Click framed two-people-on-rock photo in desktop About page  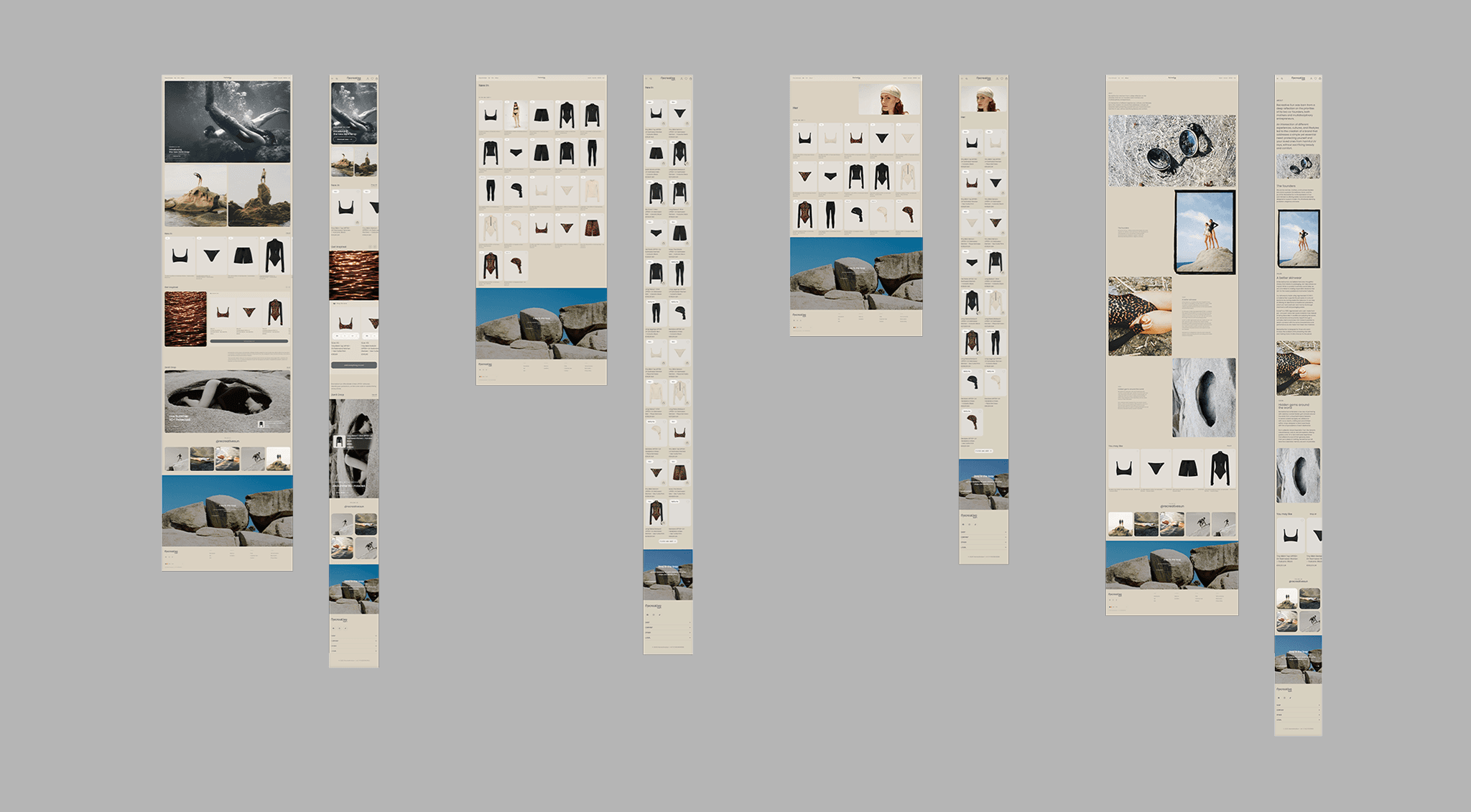click(1205, 232)
